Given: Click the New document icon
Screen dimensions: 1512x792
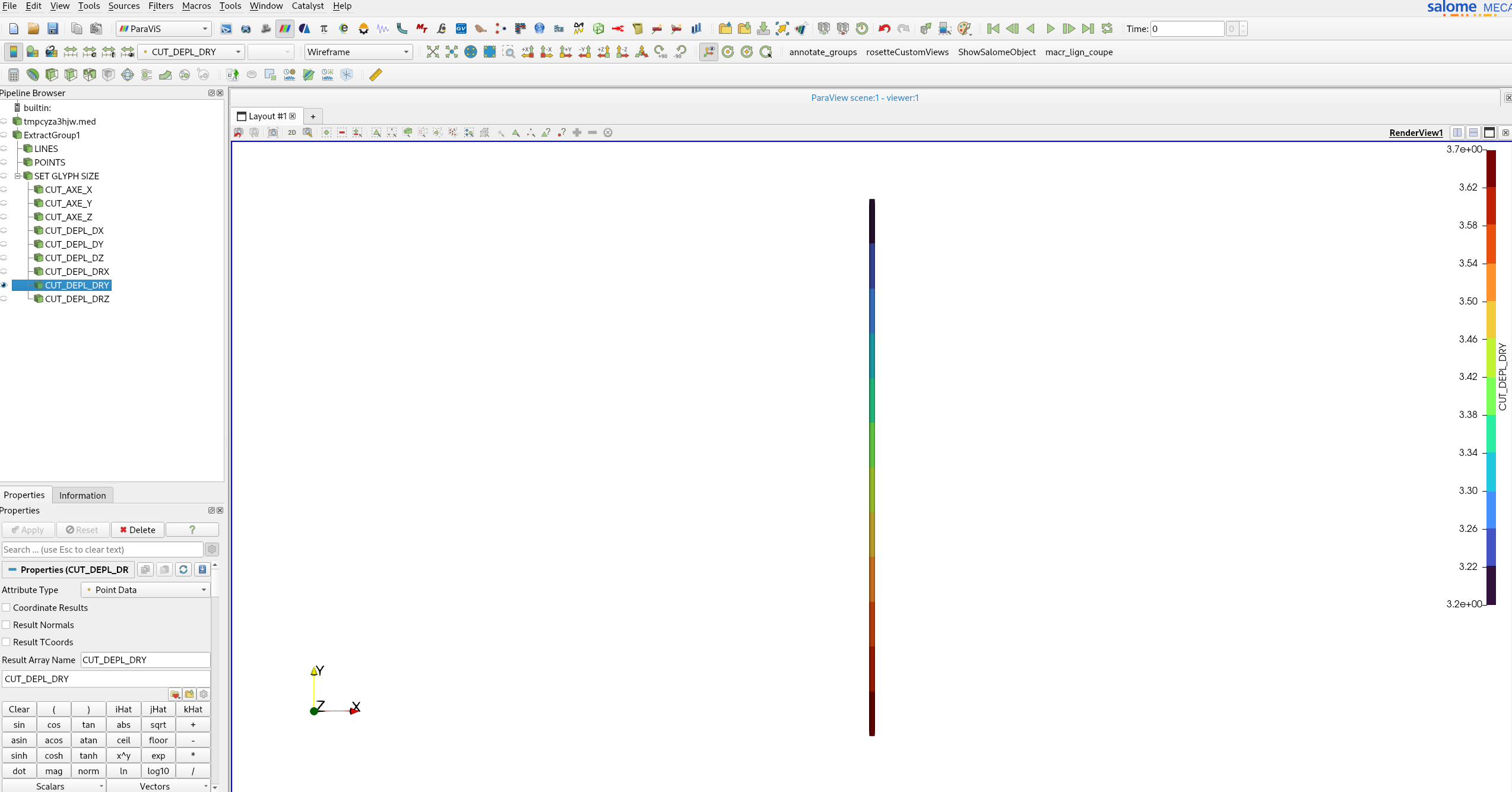Looking at the screenshot, I should [x=14, y=28].
